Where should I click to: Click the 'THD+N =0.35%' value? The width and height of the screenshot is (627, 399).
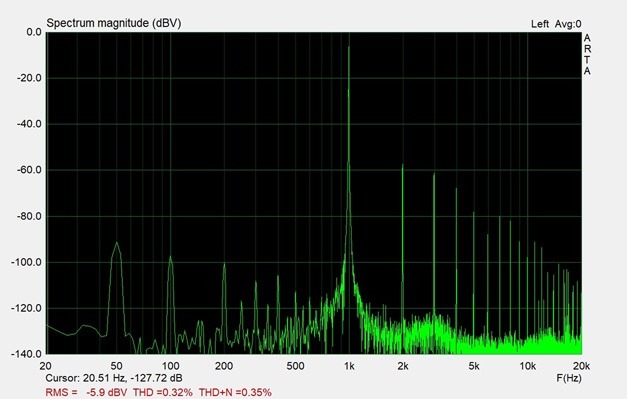point(235,392)
